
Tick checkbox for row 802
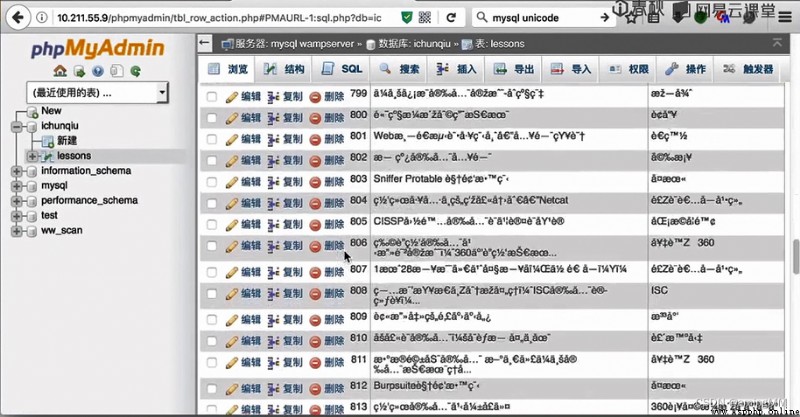coord(212,160)
